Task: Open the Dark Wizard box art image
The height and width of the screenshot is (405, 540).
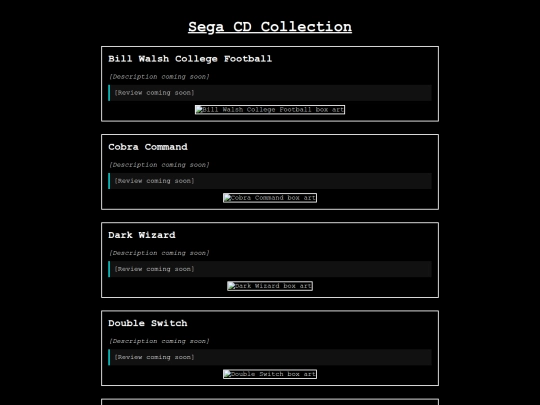Action: (x=270, y=286)
